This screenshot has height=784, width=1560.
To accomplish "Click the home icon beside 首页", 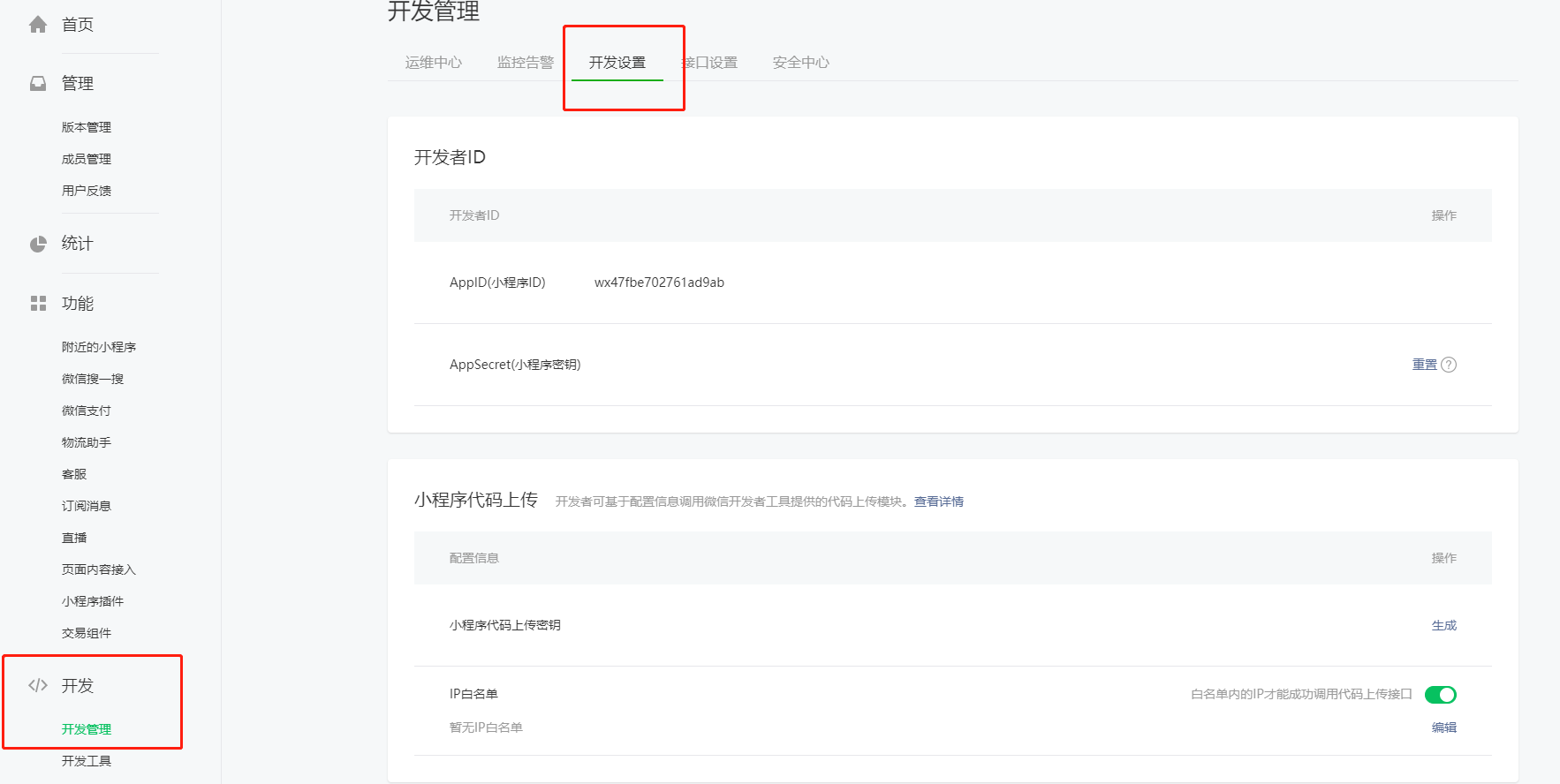I will pos(38,25).
